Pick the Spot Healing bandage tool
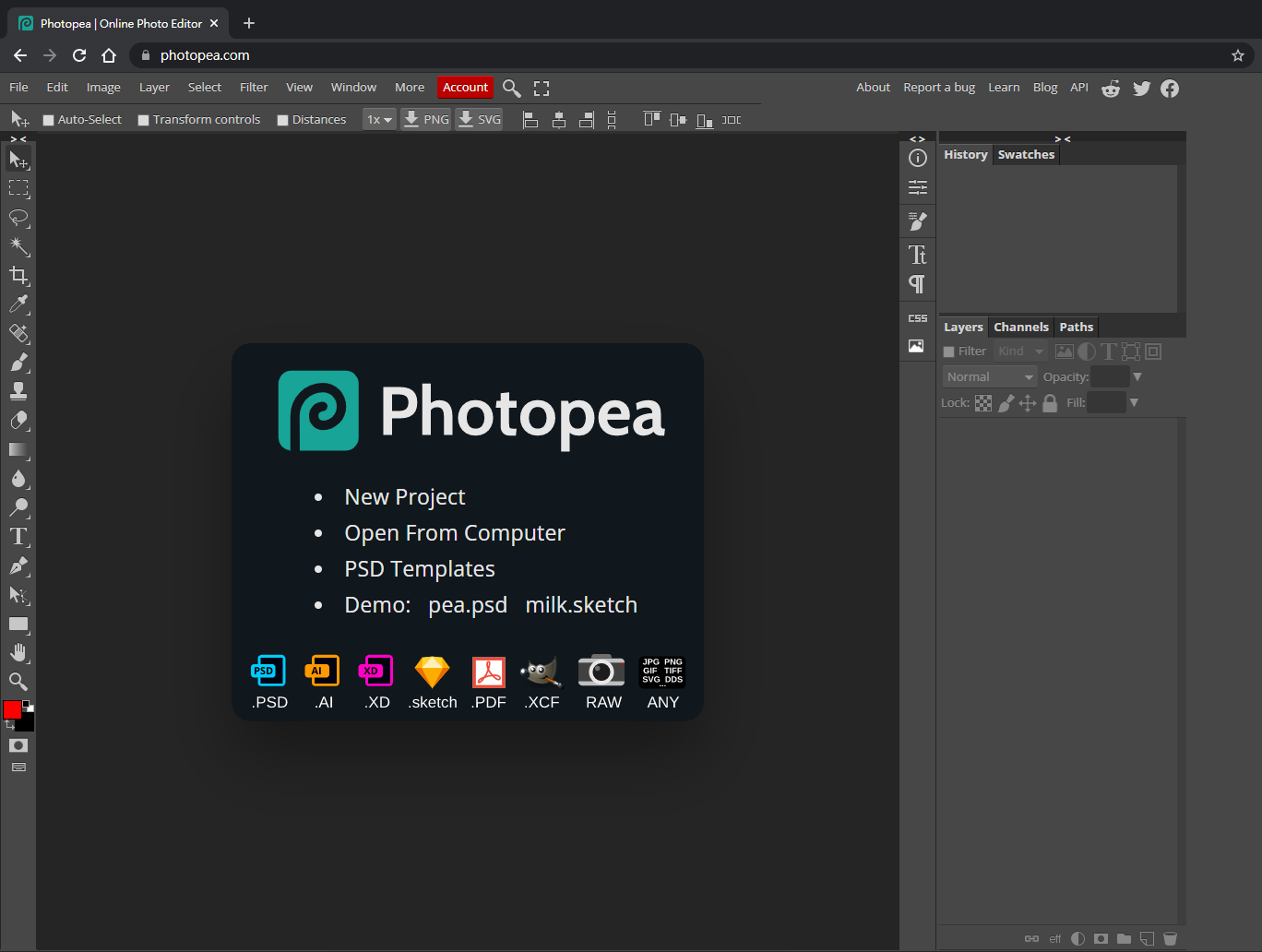The image size is (1262, 952). pyautogui.click(x=18, y=333)
